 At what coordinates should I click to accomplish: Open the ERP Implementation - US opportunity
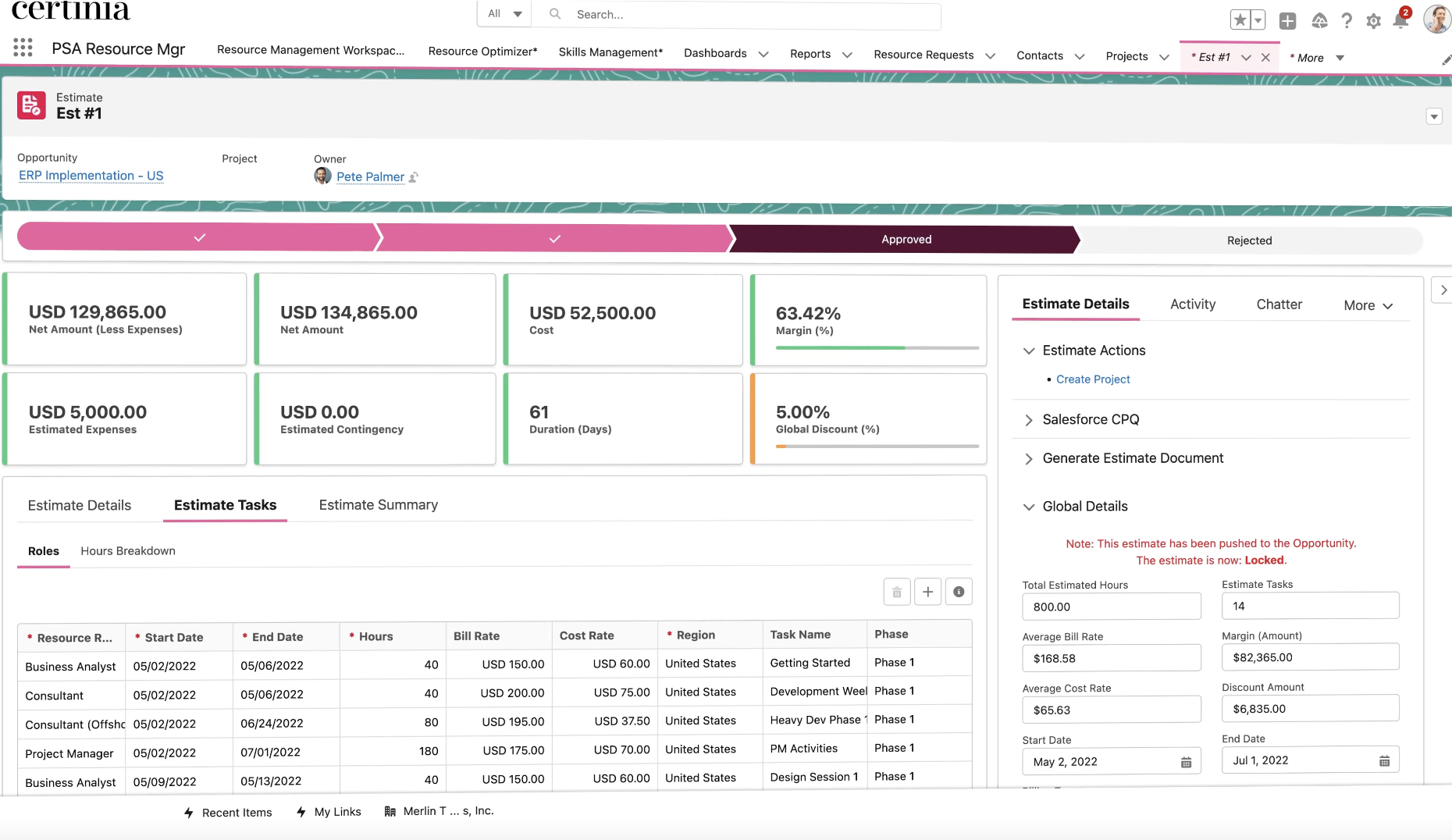tap(91, 176)
